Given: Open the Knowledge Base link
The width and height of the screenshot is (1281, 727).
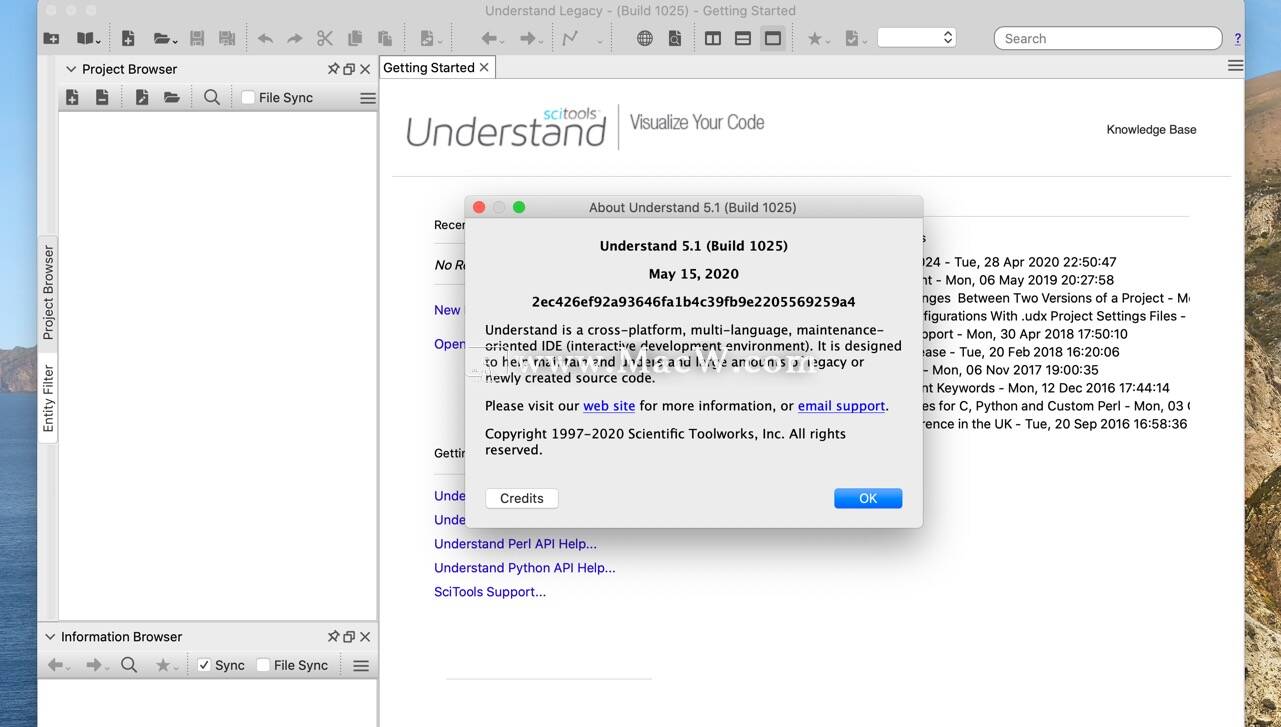Looking at the screenshot, I should coord(1151,129).
